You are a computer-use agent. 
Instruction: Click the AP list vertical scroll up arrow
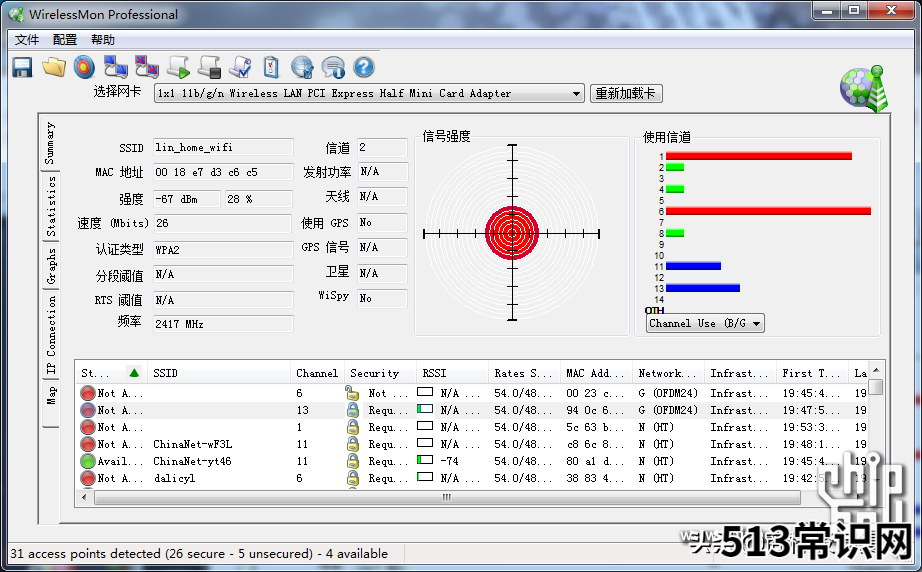pos(876,370)
